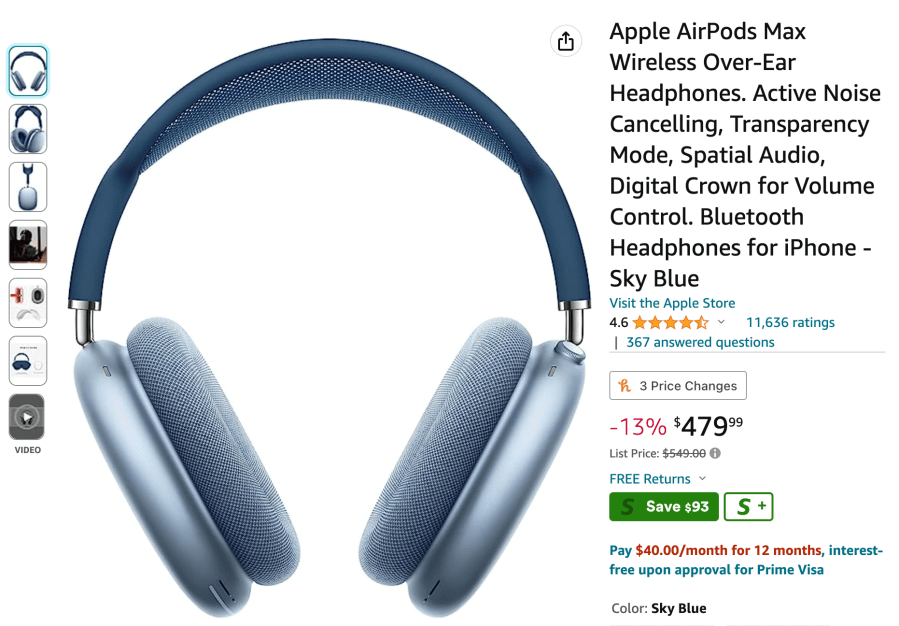
Task: Select the first front-view headphones thumbnail
Action: pyautogui.click(x=28, y=71)
